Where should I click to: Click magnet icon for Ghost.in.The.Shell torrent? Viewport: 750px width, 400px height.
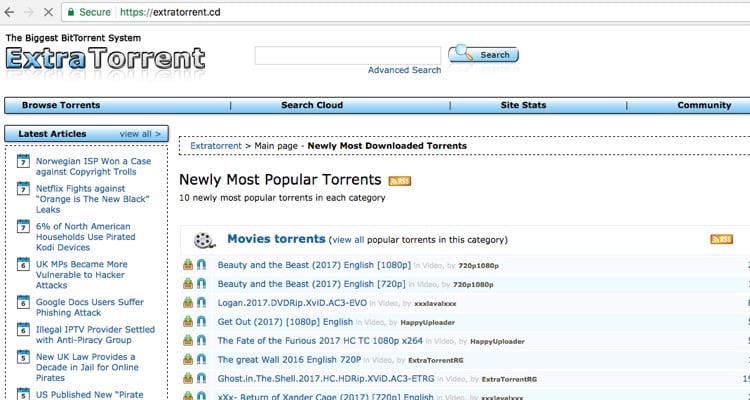(x=201, y=379)
